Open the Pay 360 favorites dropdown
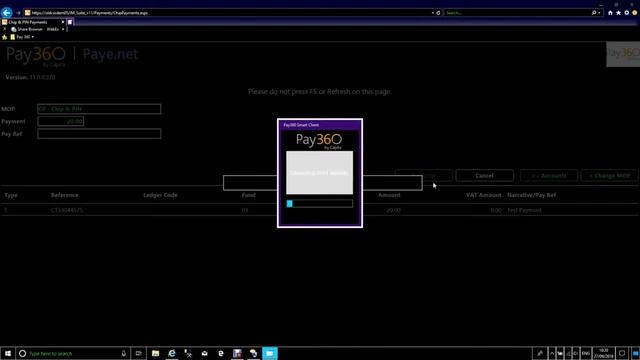 33,37
